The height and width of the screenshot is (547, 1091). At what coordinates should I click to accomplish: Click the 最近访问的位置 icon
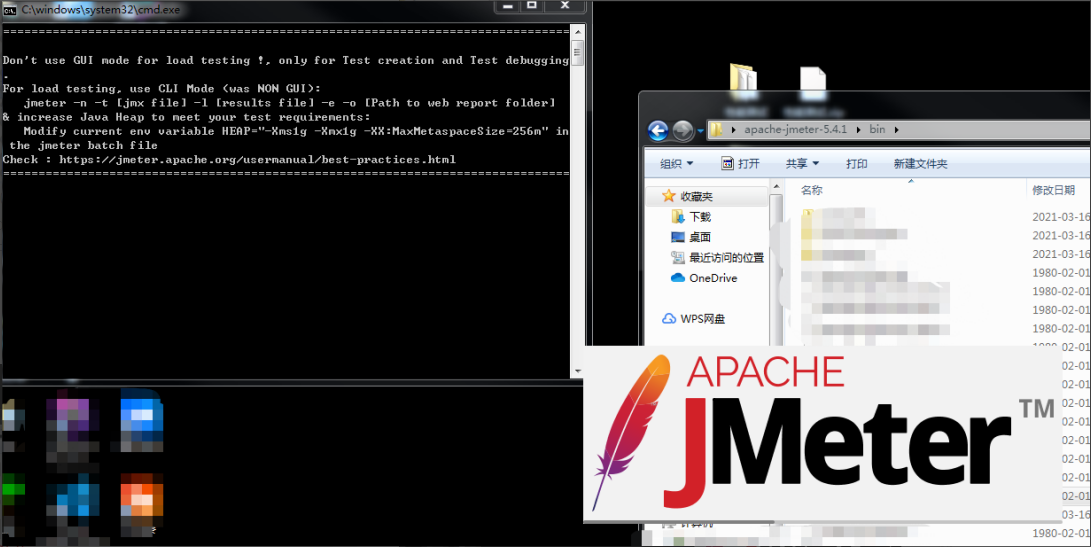pos(678,257)
